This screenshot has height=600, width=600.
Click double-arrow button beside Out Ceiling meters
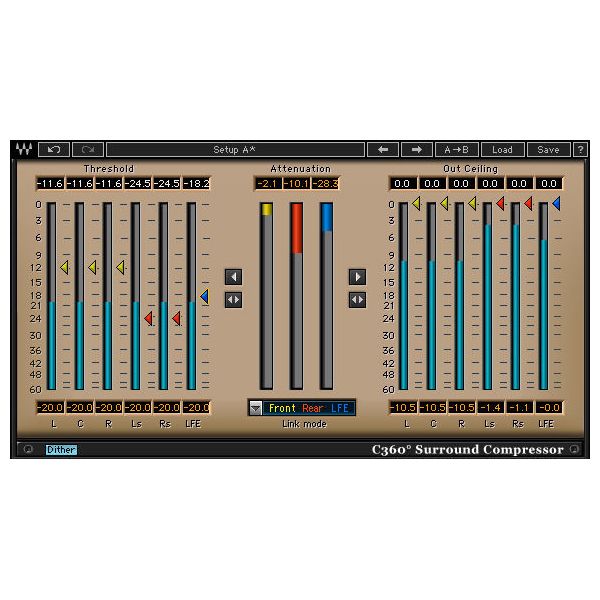(357, 300)
